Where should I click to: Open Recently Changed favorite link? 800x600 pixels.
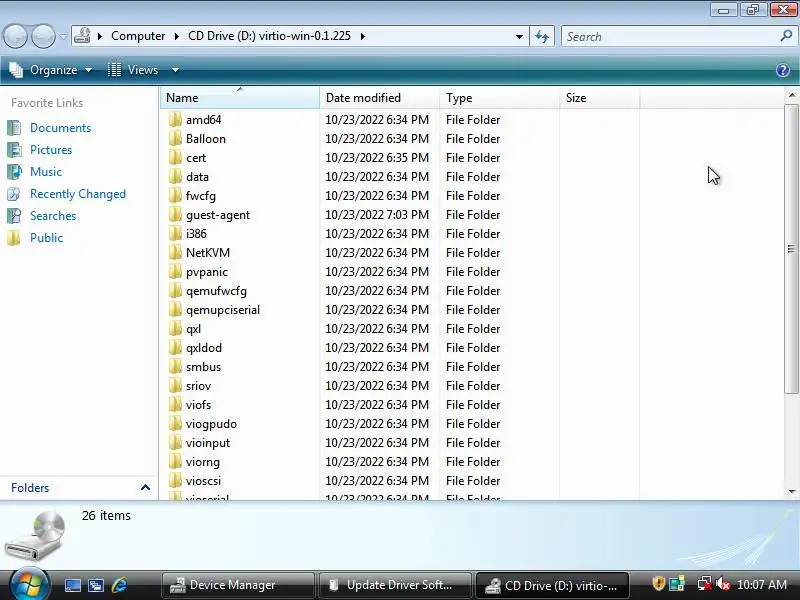click(x=78, y=194)
